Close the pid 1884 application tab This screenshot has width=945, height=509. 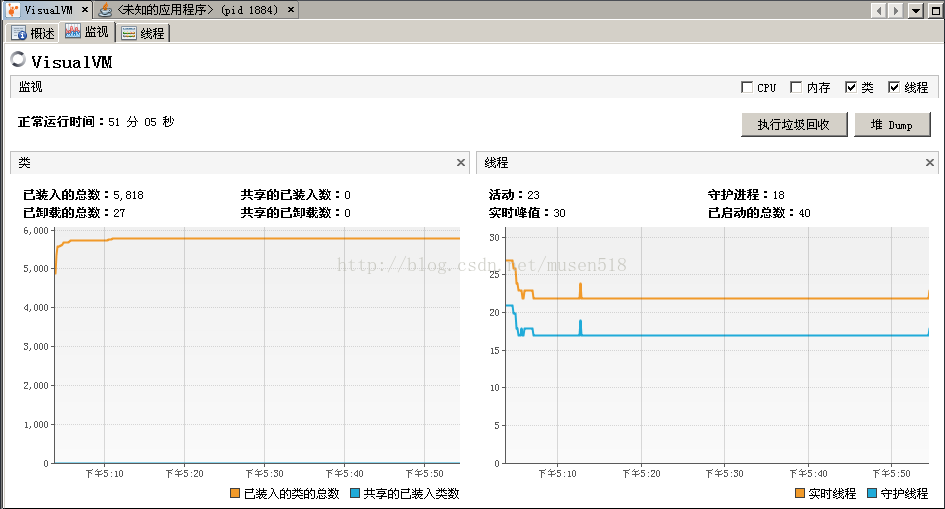tap(291, 10)
